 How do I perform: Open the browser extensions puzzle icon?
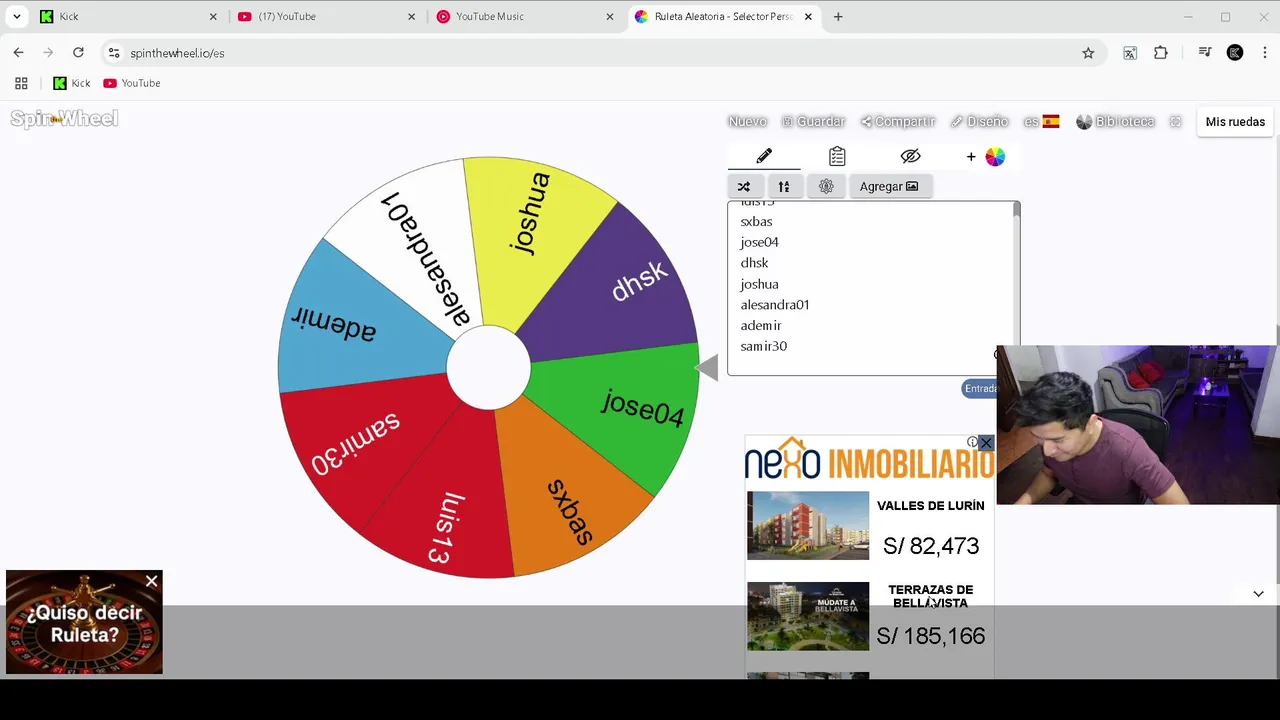point(1161,53)
